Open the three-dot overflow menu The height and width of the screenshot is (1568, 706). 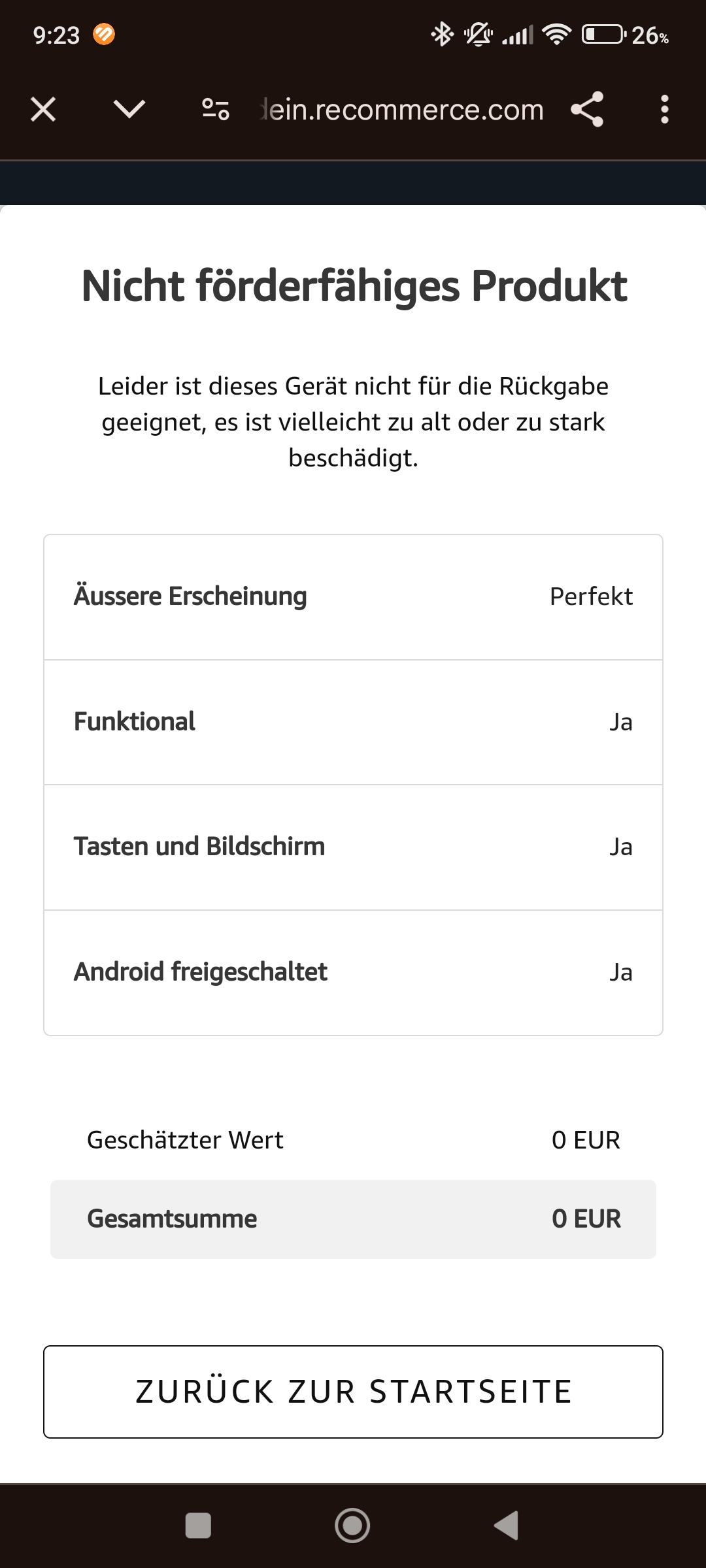coord(664,109)
